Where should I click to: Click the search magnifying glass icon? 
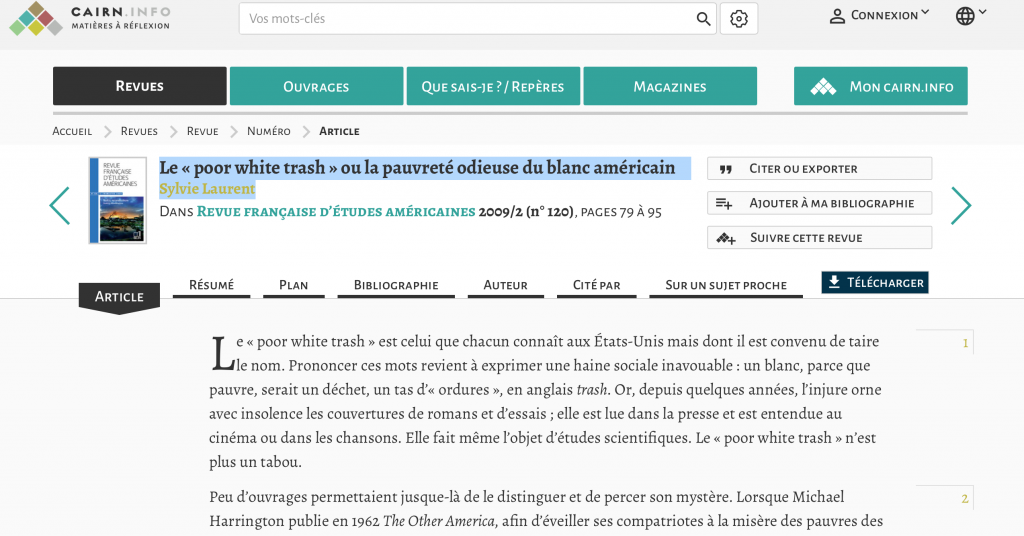(x=703, y=19)
